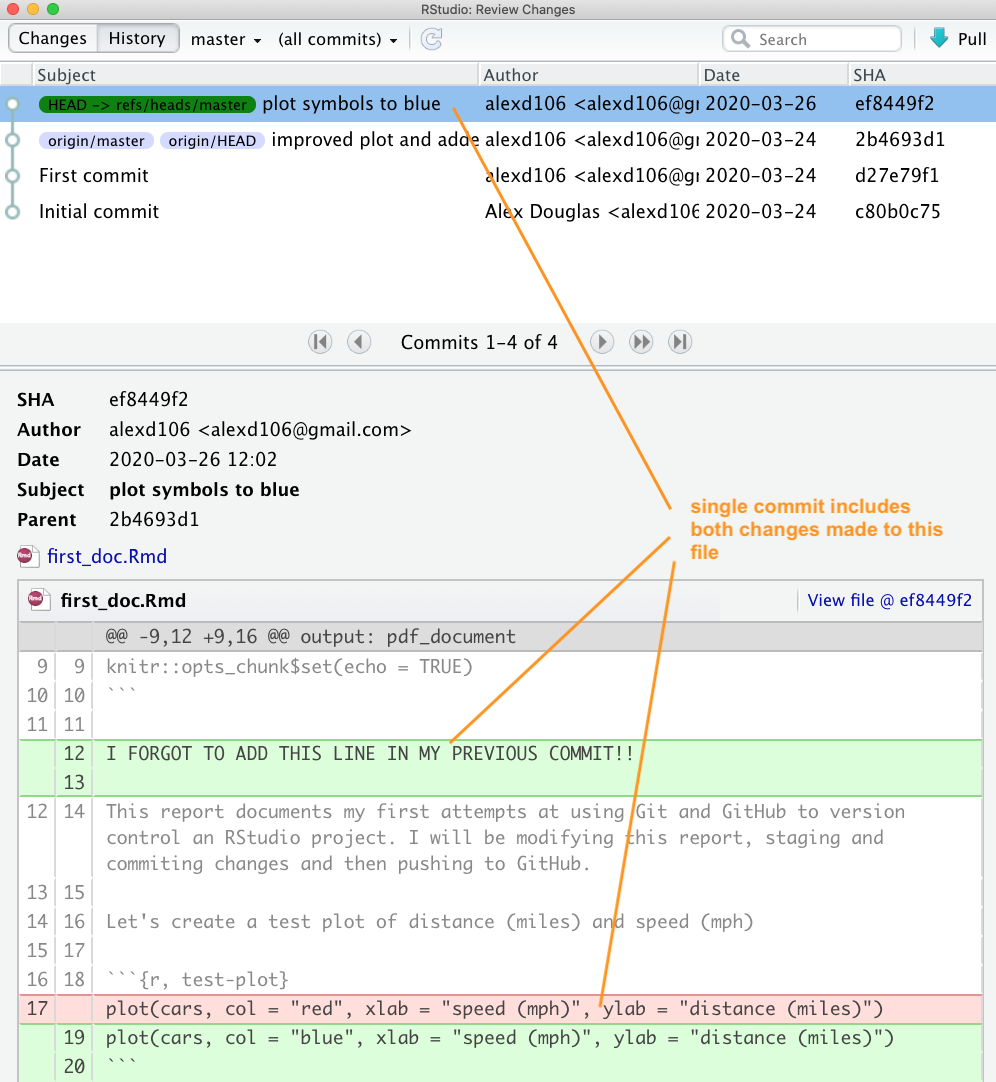Open the master branch dropdown
996x1082 pixels.
pyautogui.click(x=226, y=40)
